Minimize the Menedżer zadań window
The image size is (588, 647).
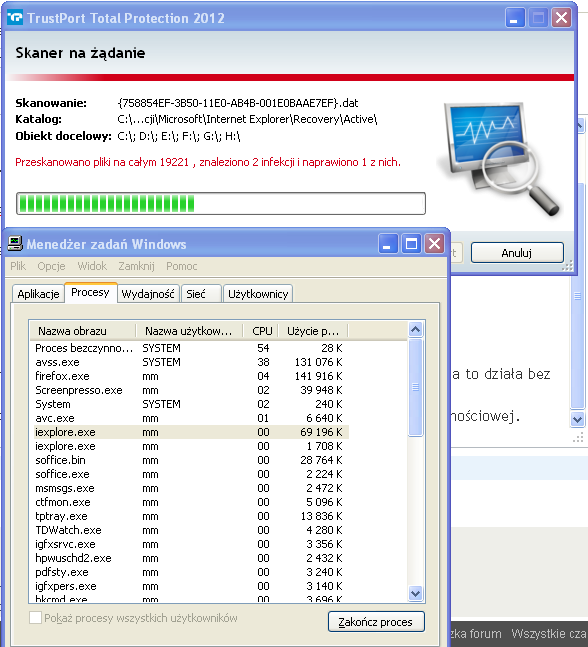tap(387, 244)
